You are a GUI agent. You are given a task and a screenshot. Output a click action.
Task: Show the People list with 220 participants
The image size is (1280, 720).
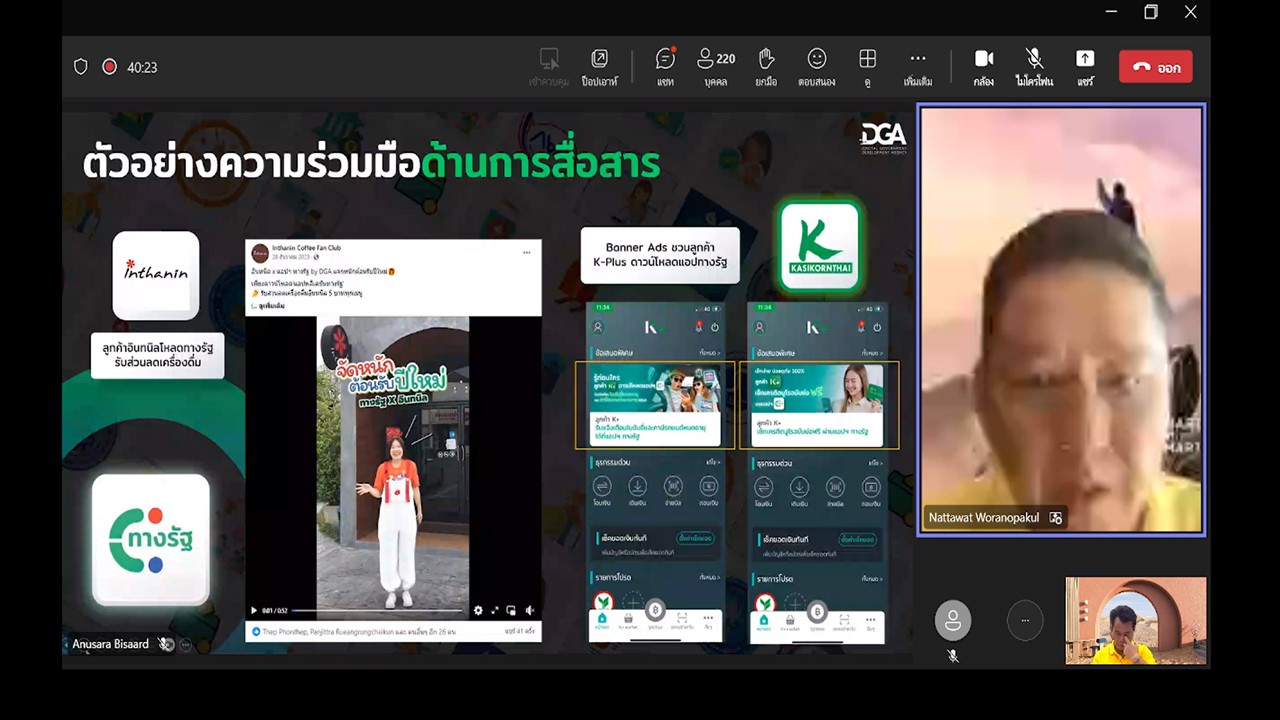click(716, 67)
